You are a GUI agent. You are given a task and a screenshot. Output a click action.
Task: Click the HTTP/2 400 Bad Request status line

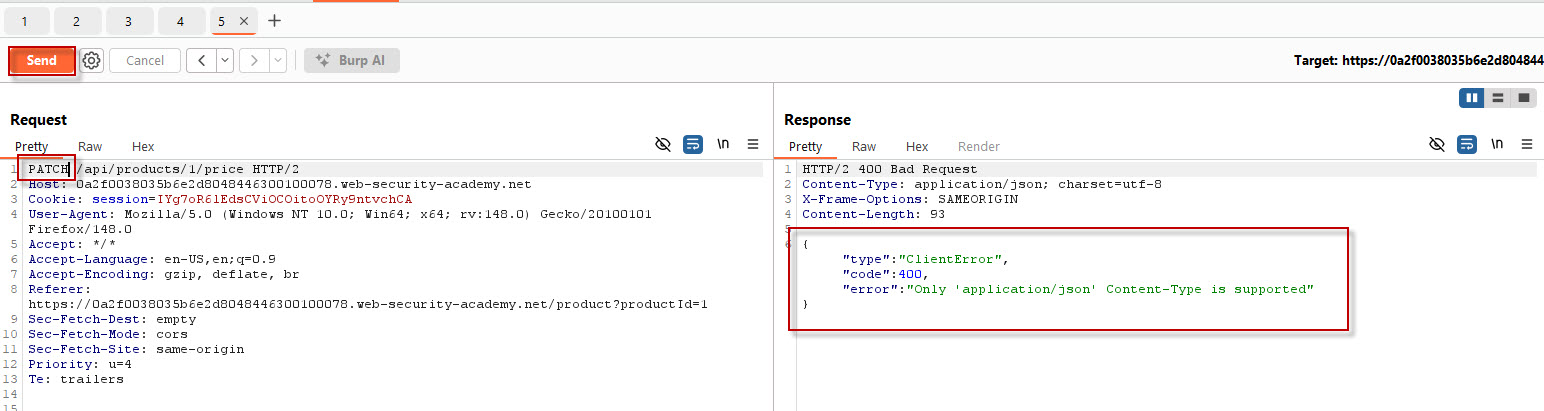click(890, 169)
